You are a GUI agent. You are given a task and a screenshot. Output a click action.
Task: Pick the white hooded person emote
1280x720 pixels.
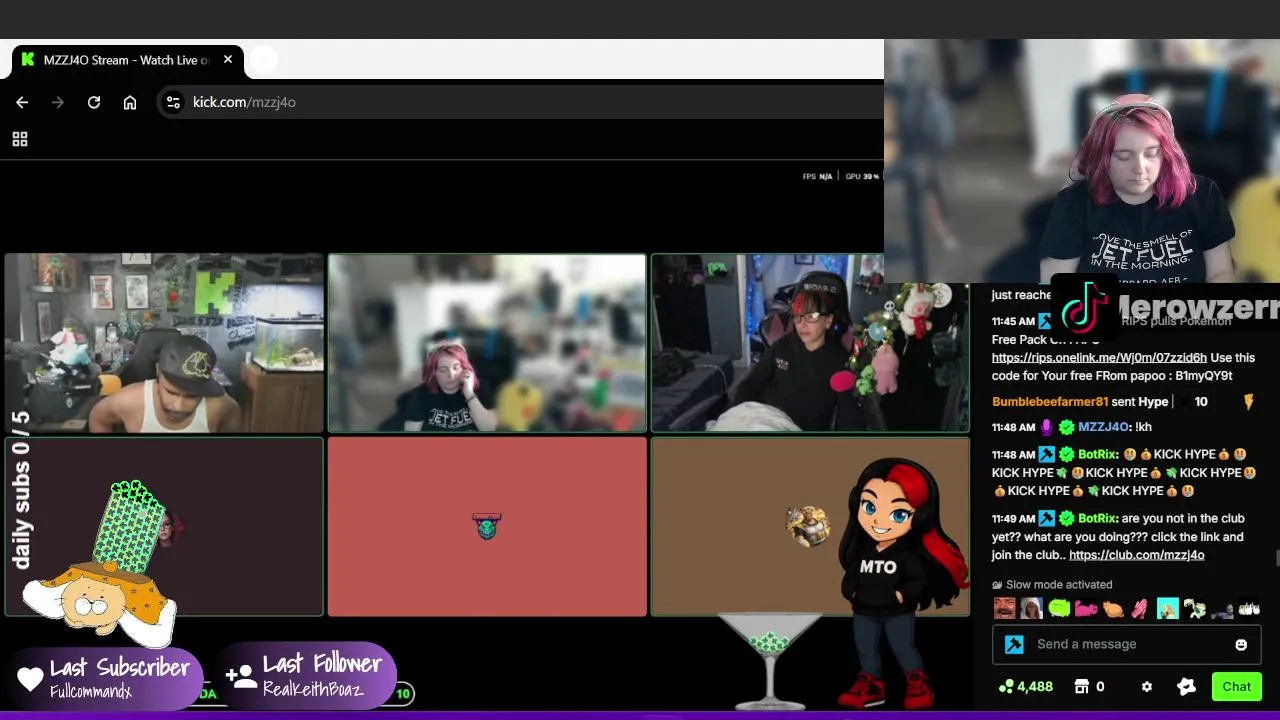pos(1032,608)
